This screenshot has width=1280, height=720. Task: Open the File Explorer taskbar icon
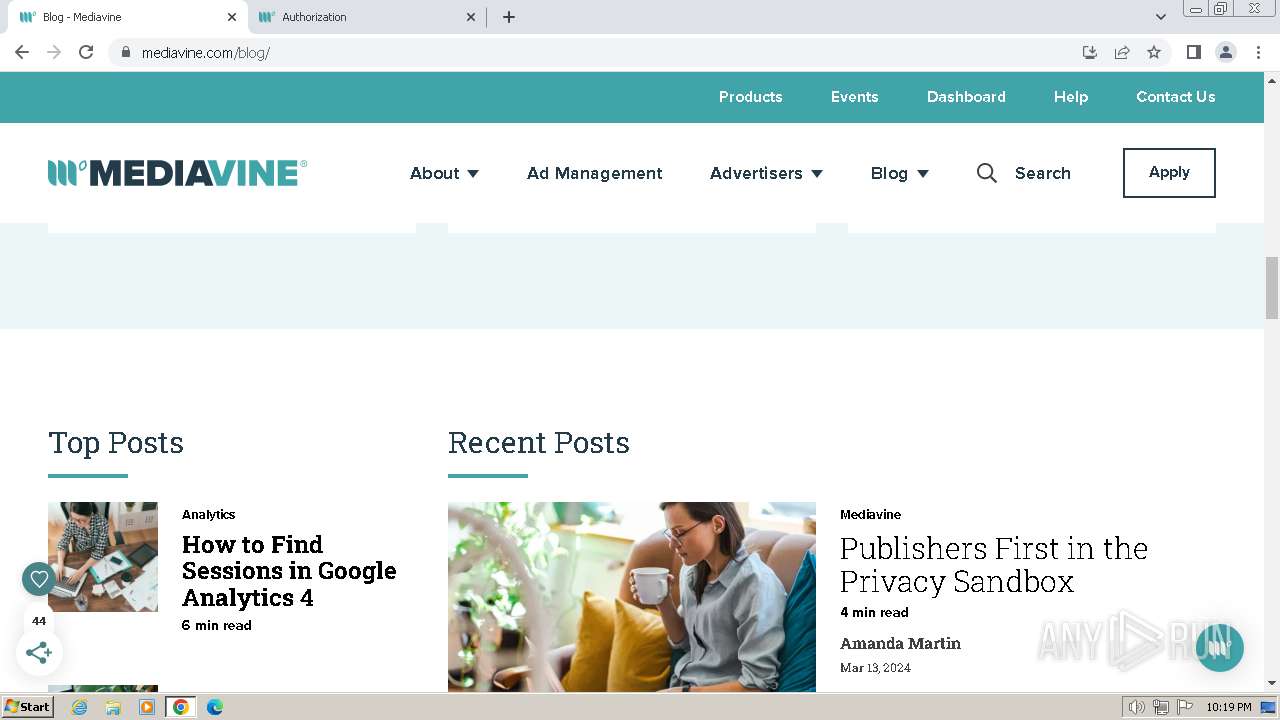113,707
